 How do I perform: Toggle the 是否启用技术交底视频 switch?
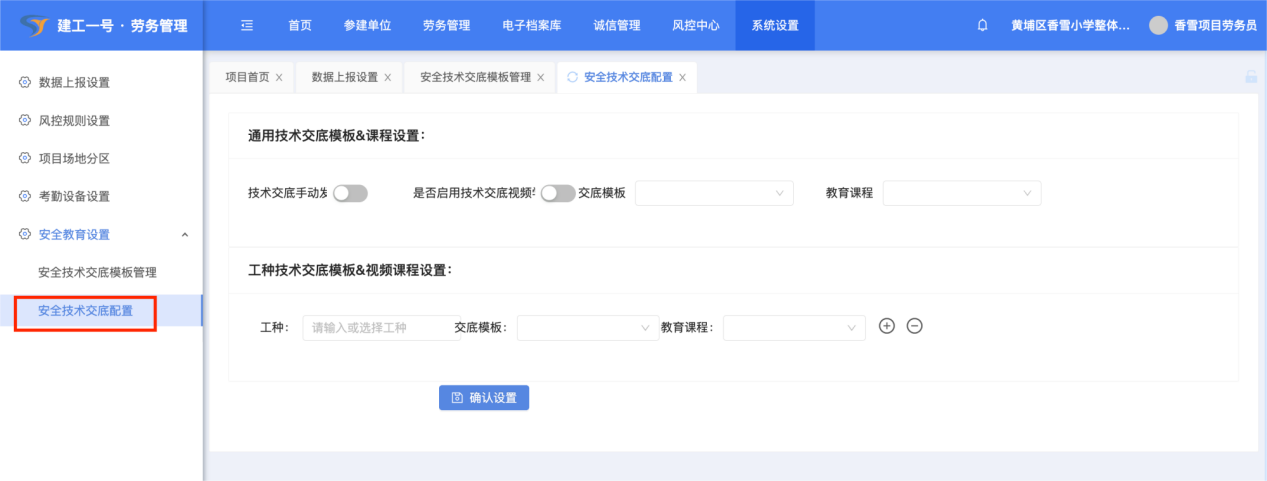pos(558,193)
